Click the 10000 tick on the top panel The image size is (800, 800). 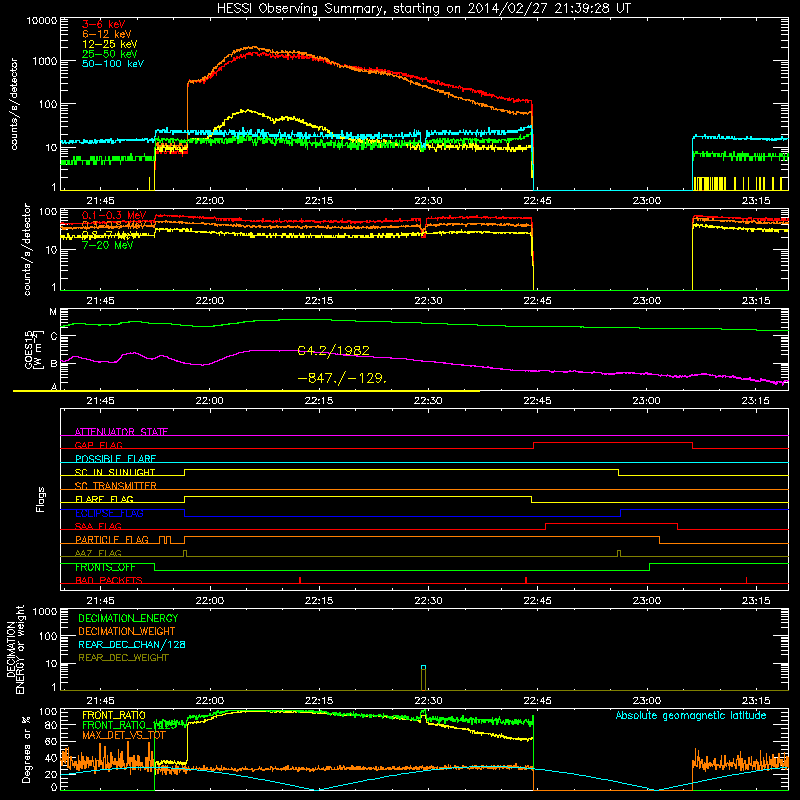pyautogui.click(x=42, y=21)
